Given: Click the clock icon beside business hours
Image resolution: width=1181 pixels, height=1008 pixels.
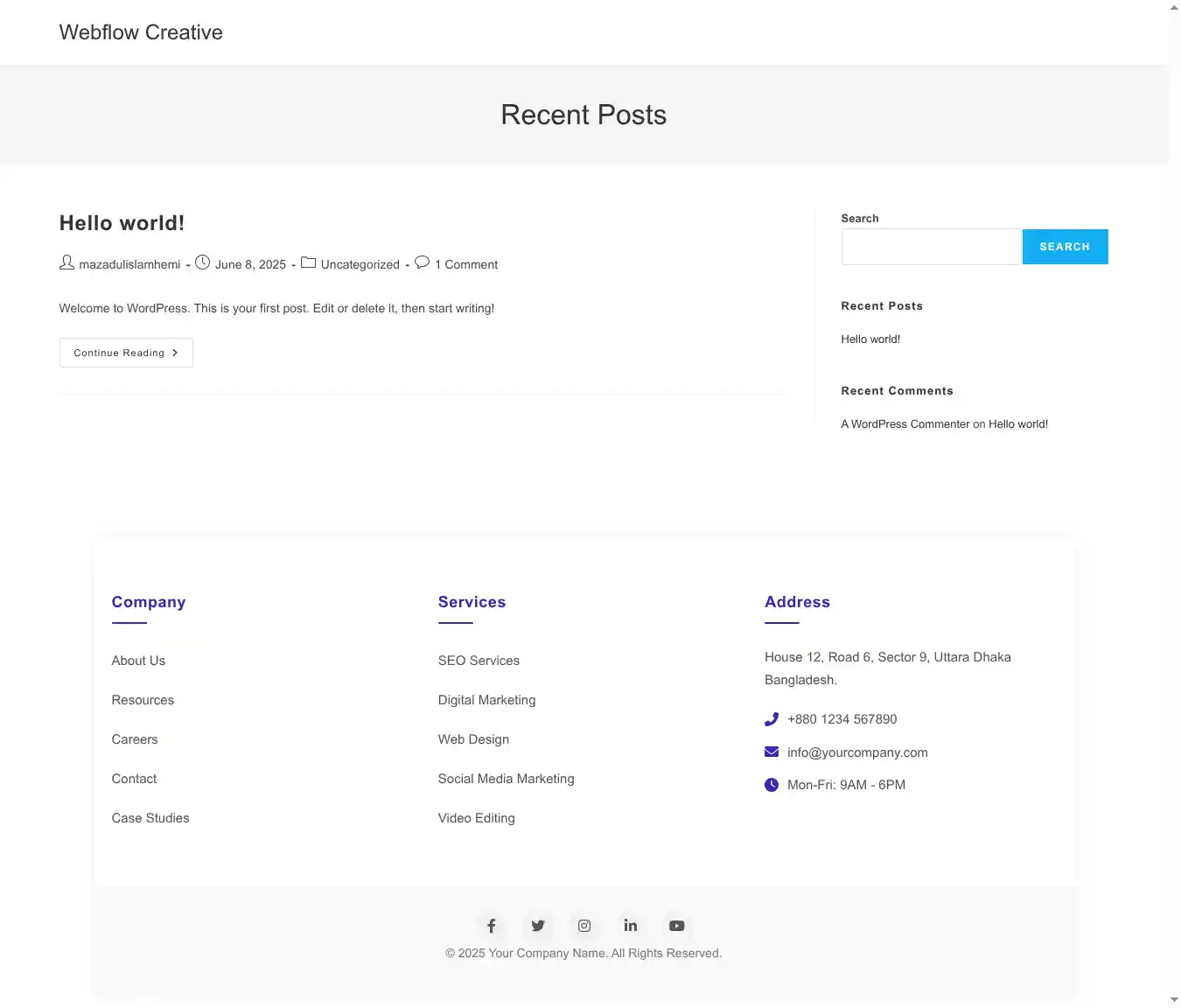Looking at the screenshot, I should tap(772, 785).
